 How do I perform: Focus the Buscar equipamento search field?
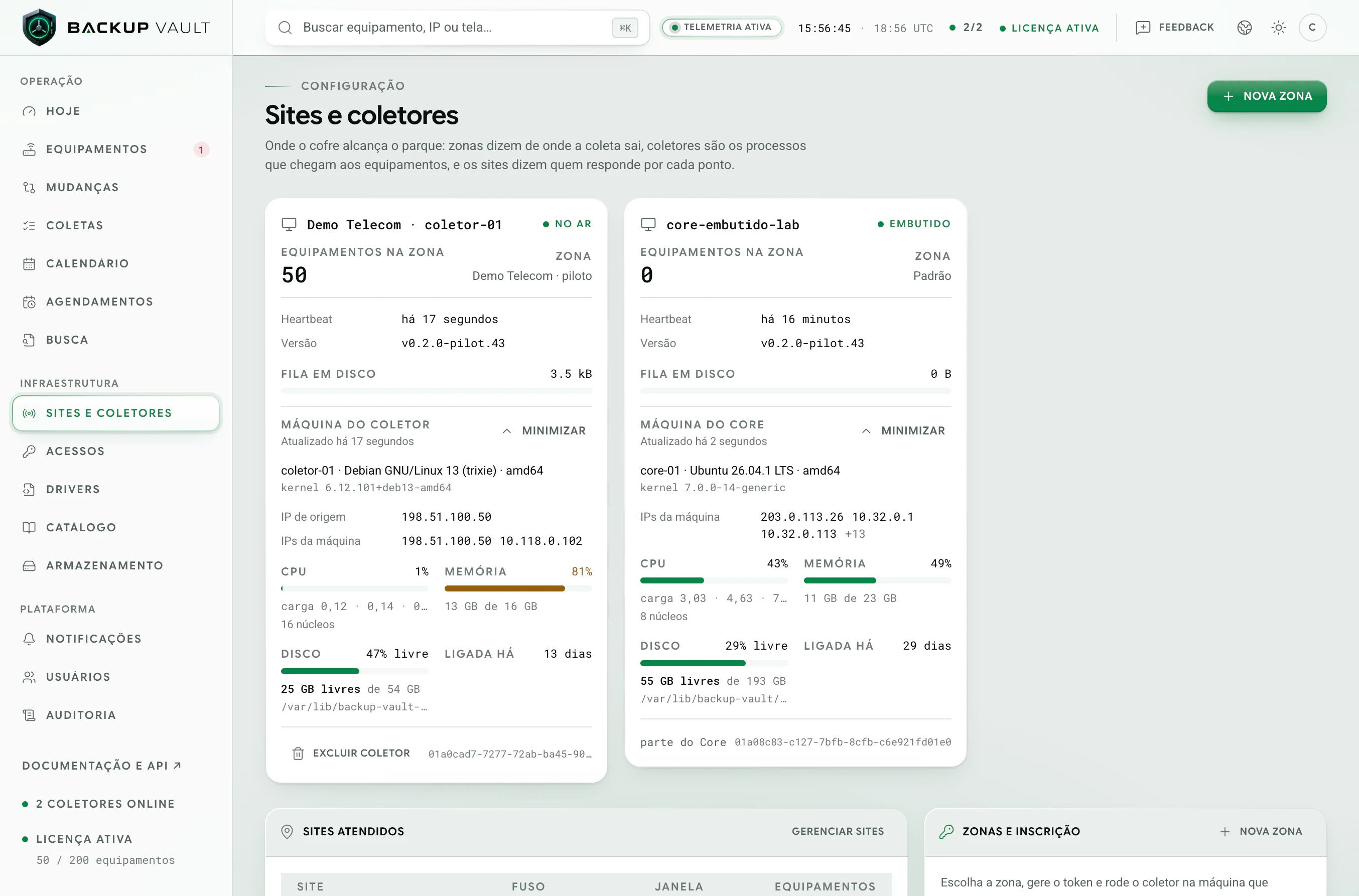click(457, 28)
